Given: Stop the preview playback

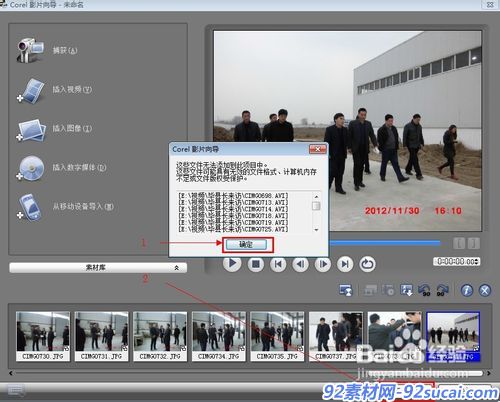Looking at the screenshot, I should 256,264.
